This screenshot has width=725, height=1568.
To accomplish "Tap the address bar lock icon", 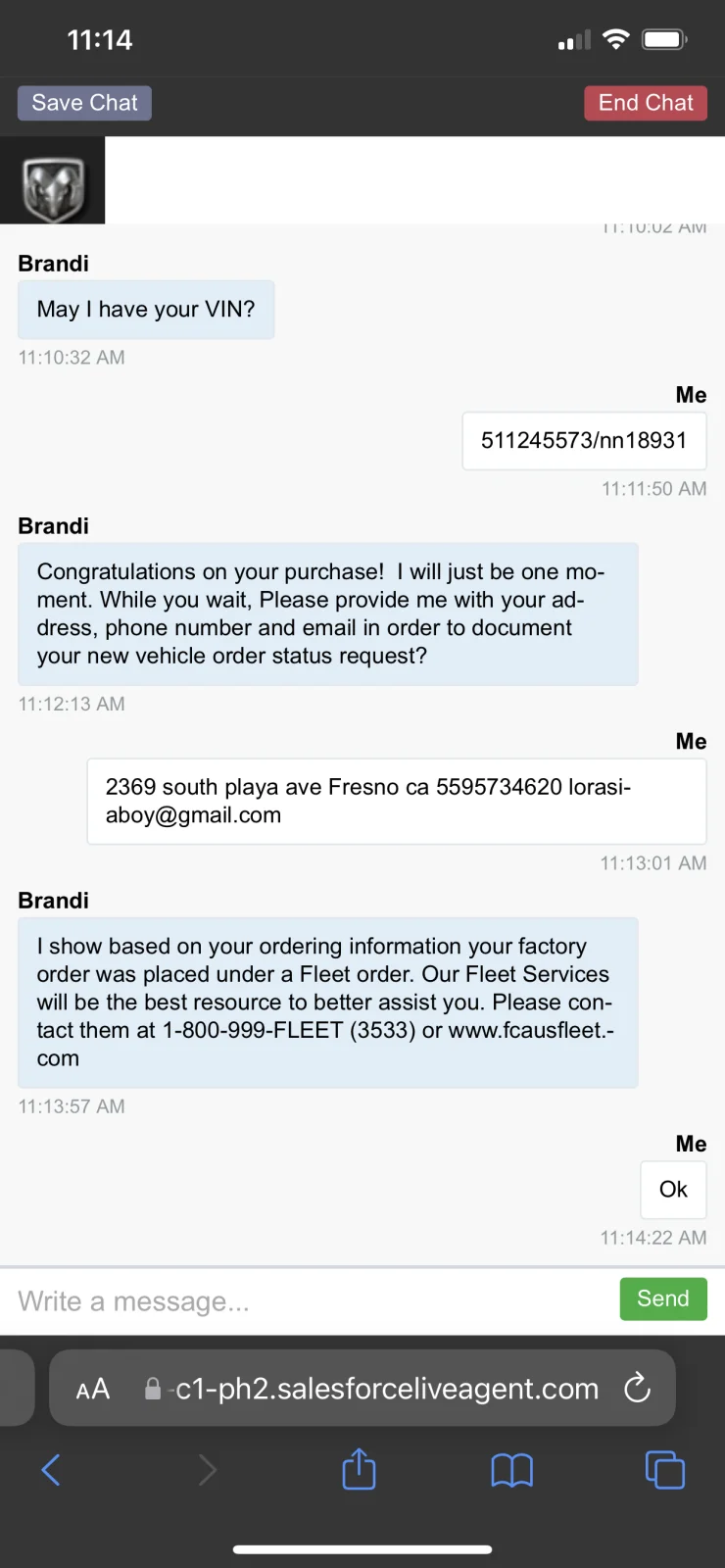I will click(153, 1389).
